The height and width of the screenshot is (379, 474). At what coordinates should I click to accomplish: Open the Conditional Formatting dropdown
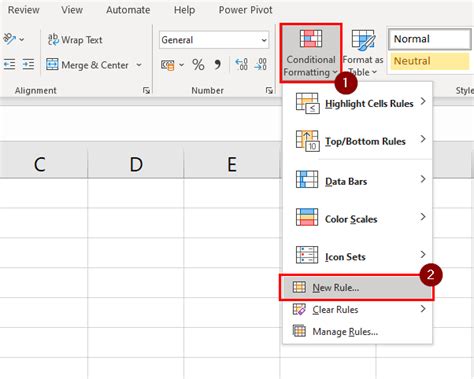(x=311, y=53)
